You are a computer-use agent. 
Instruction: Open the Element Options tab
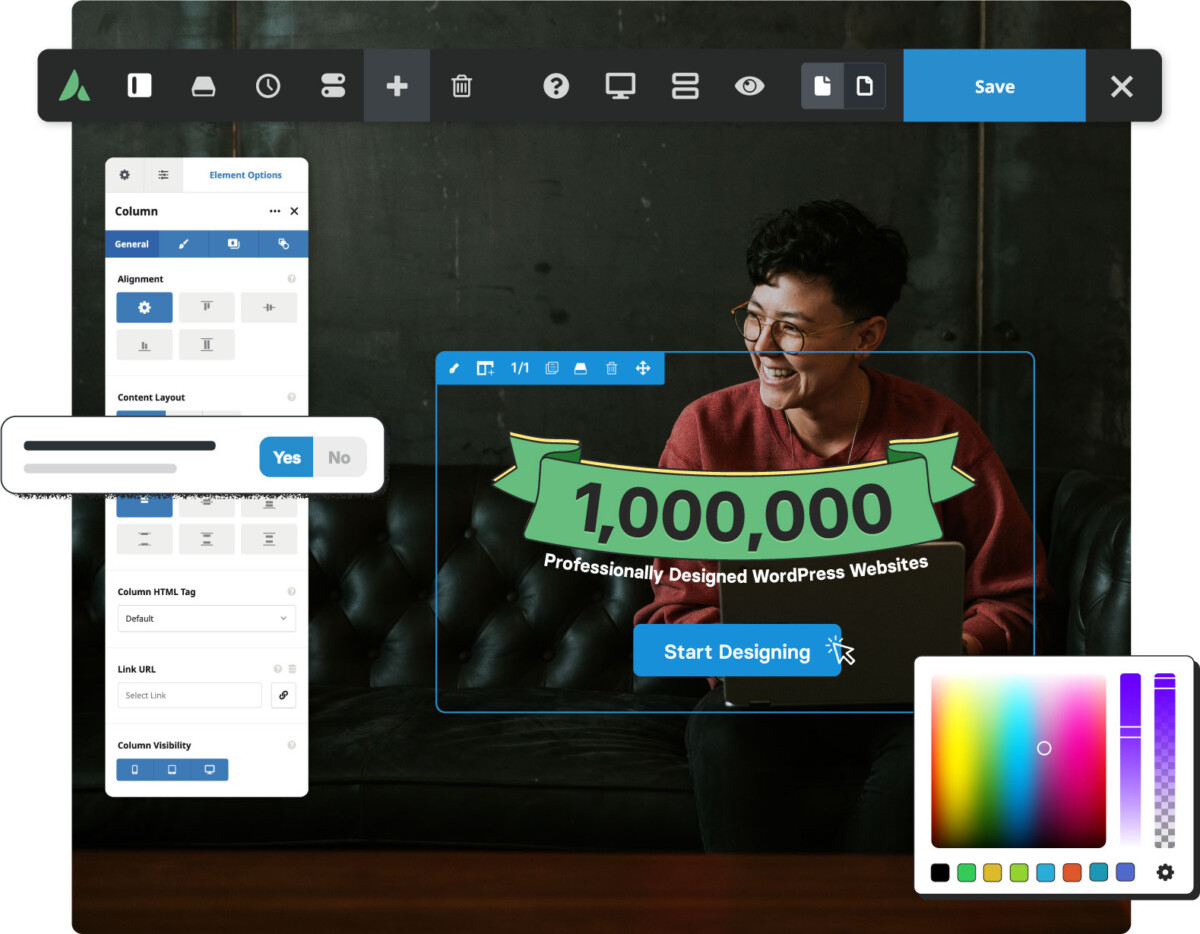(245, 175)
